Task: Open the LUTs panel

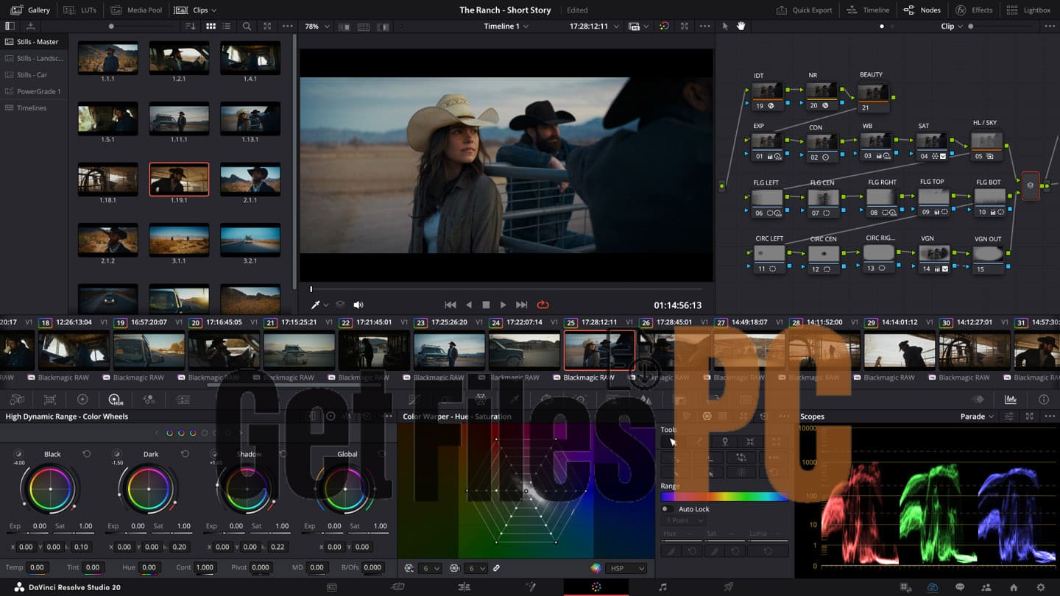Action: point(80,10)
